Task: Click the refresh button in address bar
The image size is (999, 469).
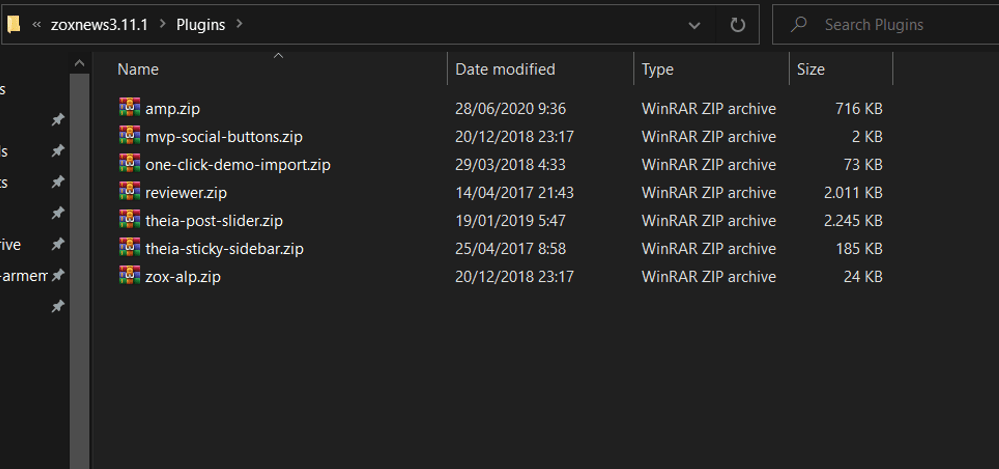Action: (x=738, y=25)
